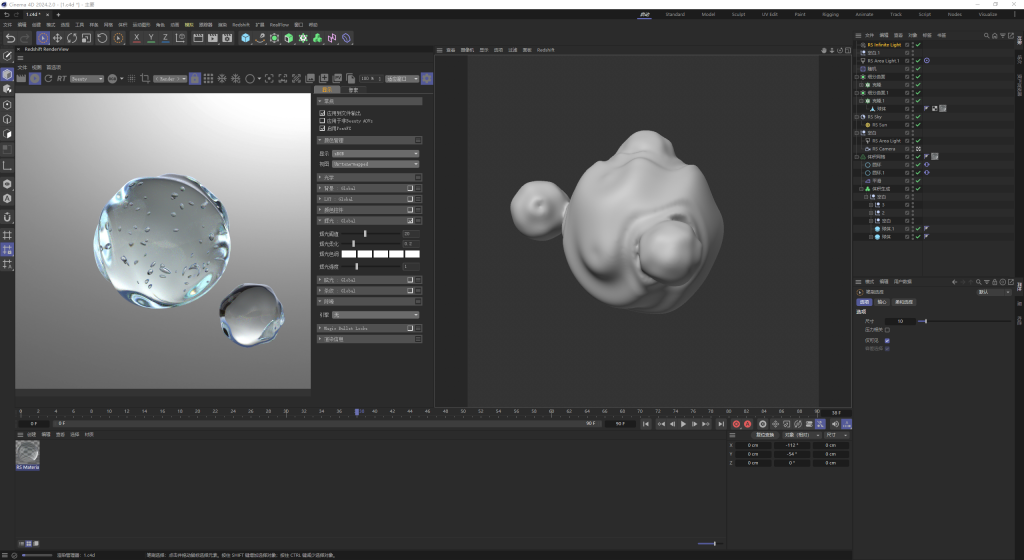Viewport: 1024px width, 560px height.
Task: Open the spline pen tool icon
Action: [260, 39]
